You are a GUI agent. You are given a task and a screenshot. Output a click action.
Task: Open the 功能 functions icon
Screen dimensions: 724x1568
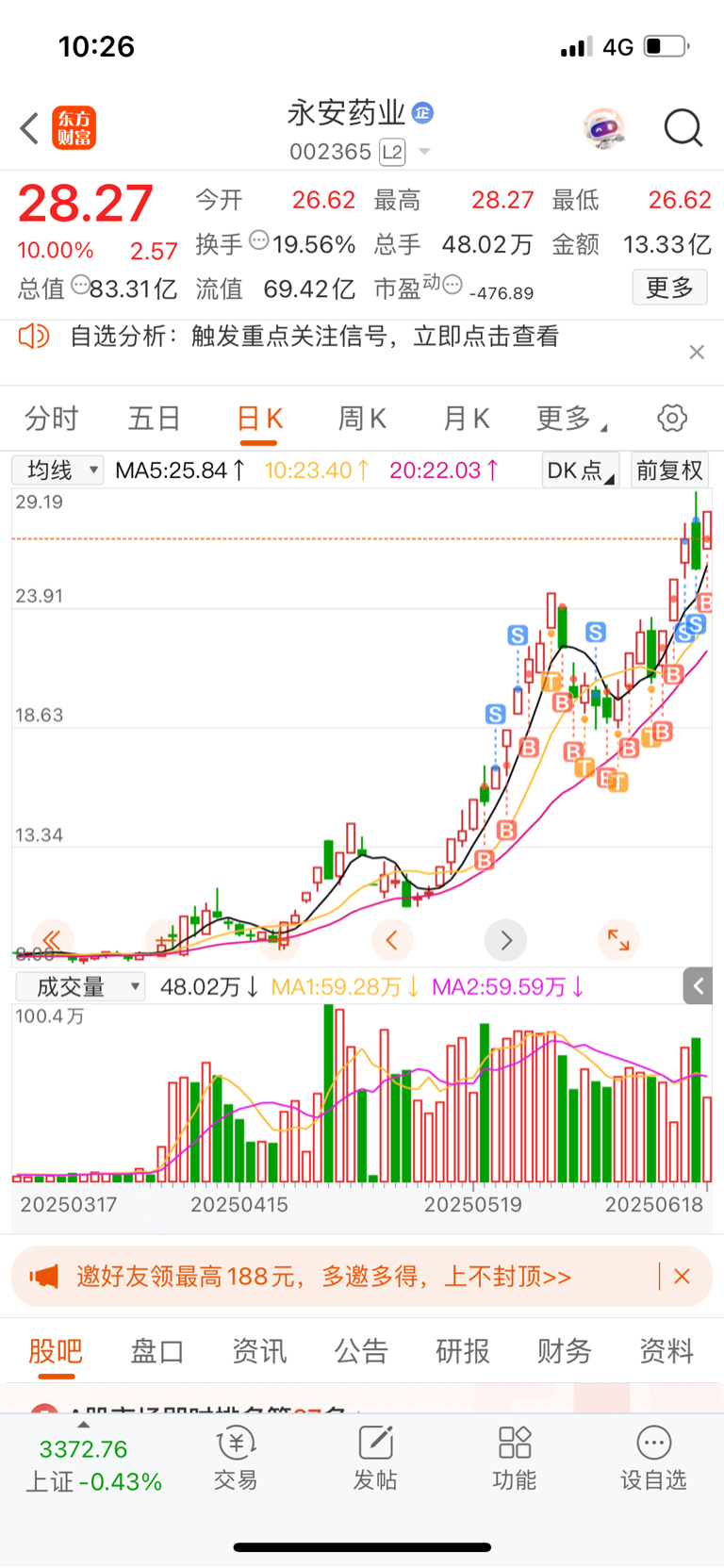click(515, 1459)
